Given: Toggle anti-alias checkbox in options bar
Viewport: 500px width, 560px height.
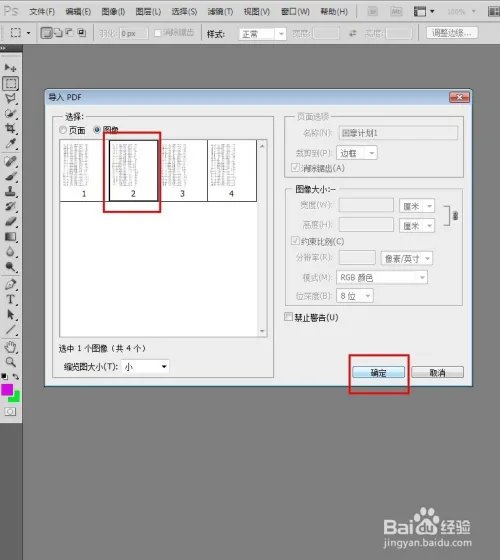Looking at the screenshot, I should click(x=158, y=33).
